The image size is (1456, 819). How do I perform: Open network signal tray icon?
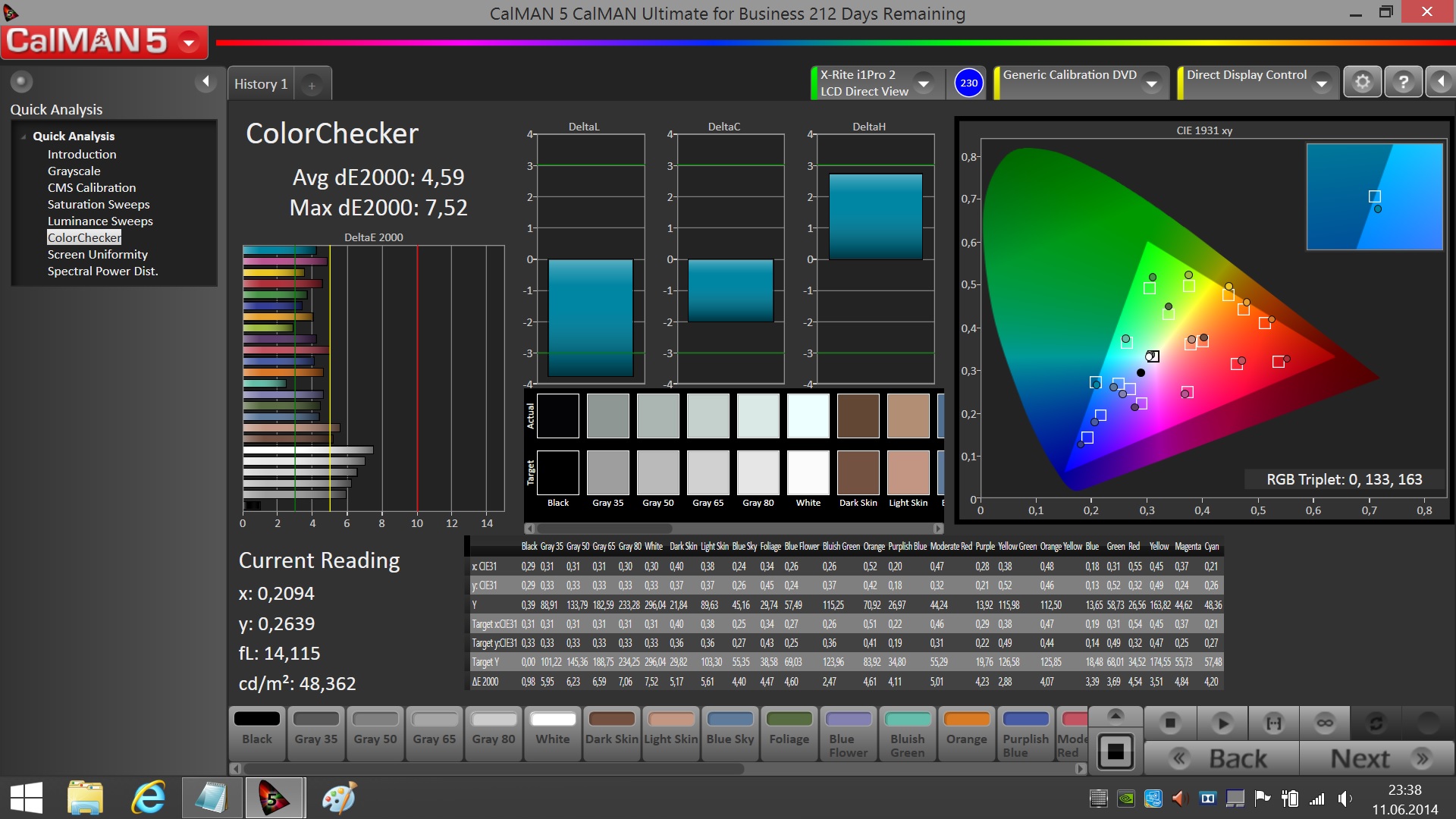click(x=1317, y=799)
